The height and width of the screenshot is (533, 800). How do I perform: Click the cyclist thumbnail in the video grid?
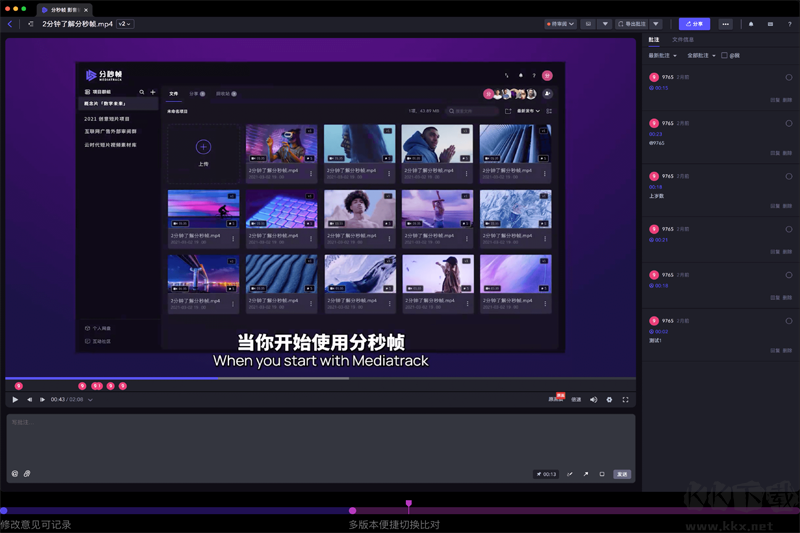[204, 209]
